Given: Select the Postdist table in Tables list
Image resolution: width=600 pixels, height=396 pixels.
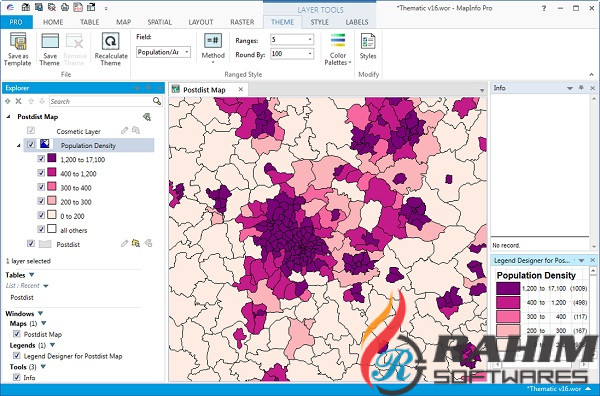Looking at the screenshot, I should [x=22, y=297].
